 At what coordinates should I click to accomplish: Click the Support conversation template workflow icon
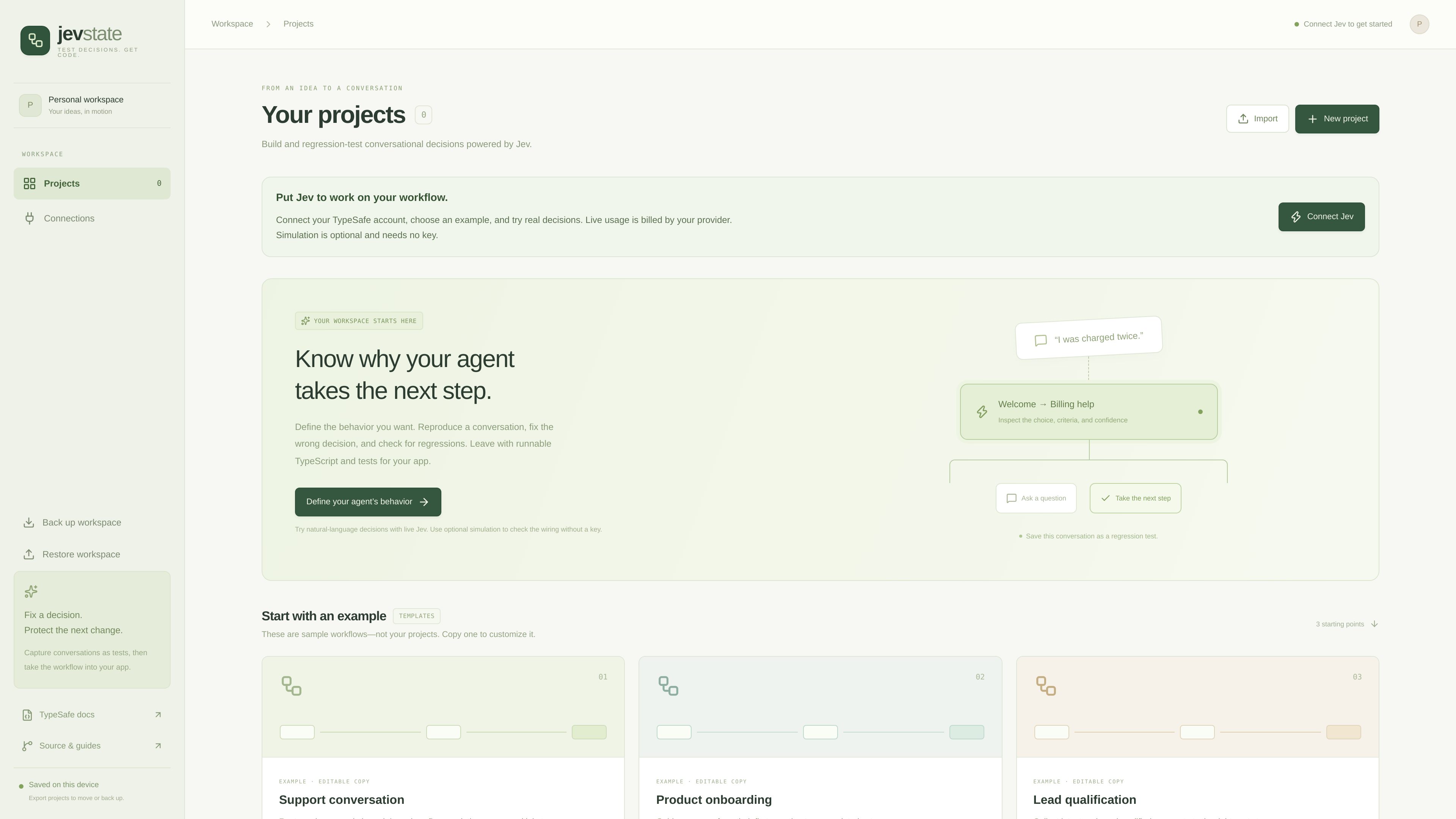click(292, 686)
